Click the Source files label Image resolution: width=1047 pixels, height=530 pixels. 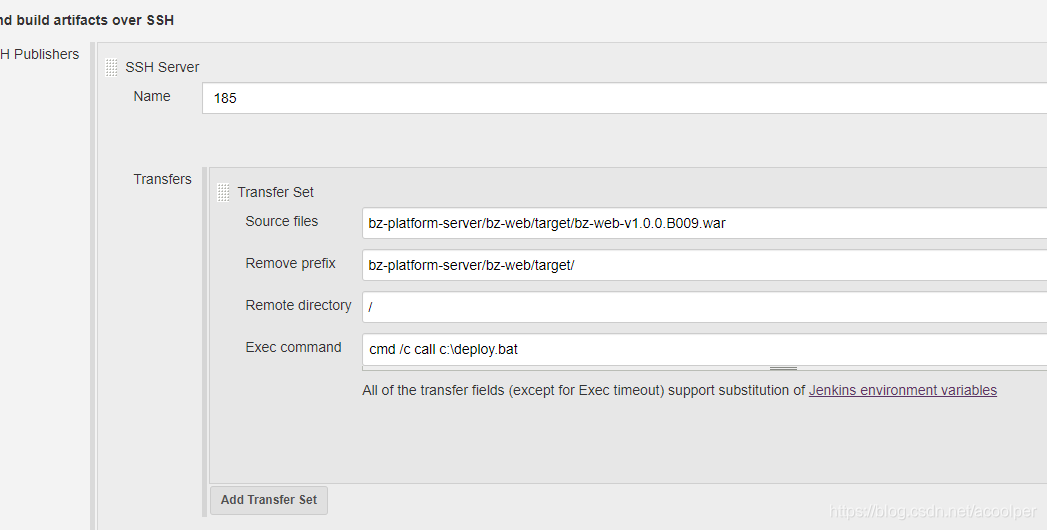coord(282,222)
